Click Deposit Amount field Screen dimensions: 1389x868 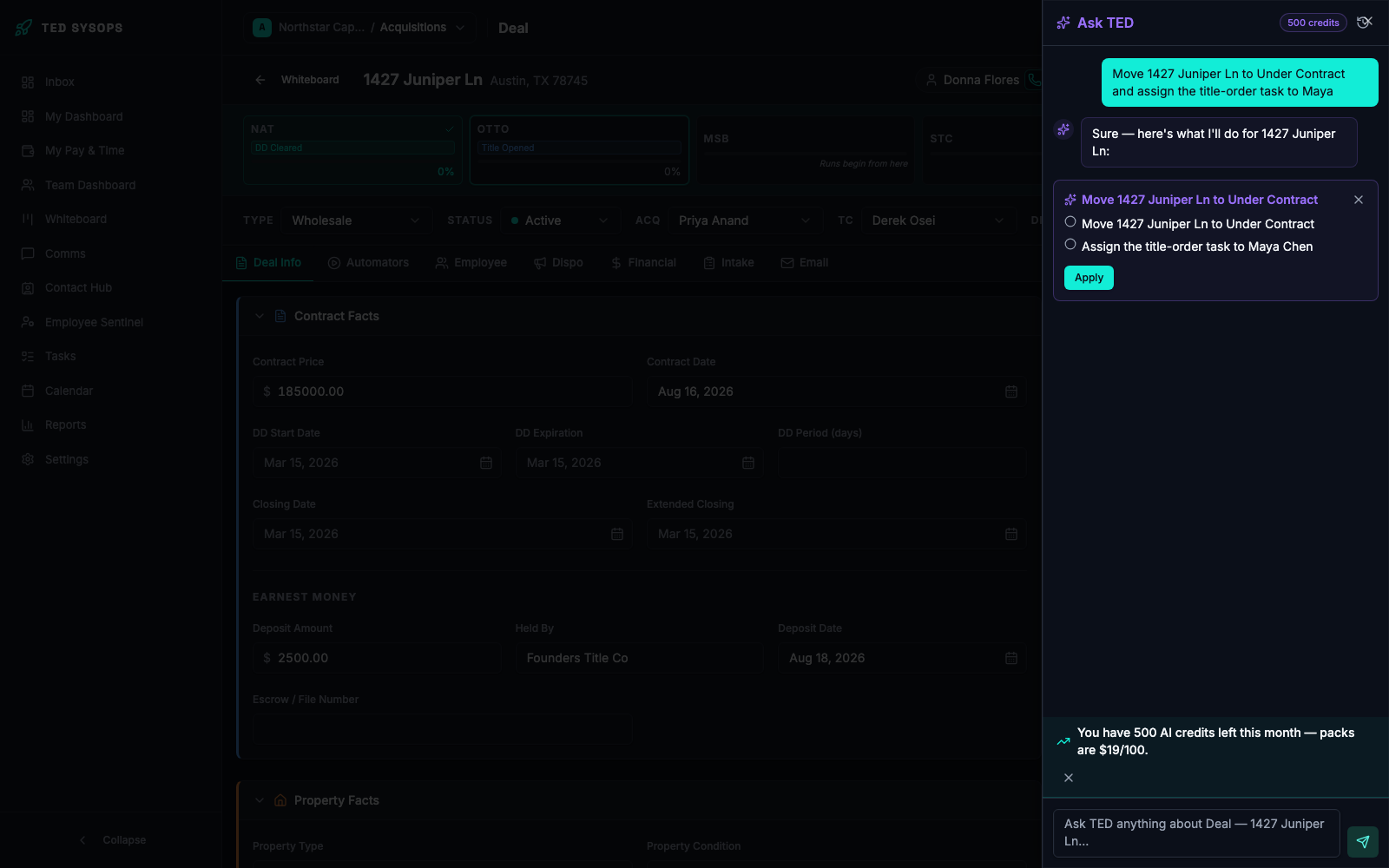pyautogui.click(x=377, y=658)
